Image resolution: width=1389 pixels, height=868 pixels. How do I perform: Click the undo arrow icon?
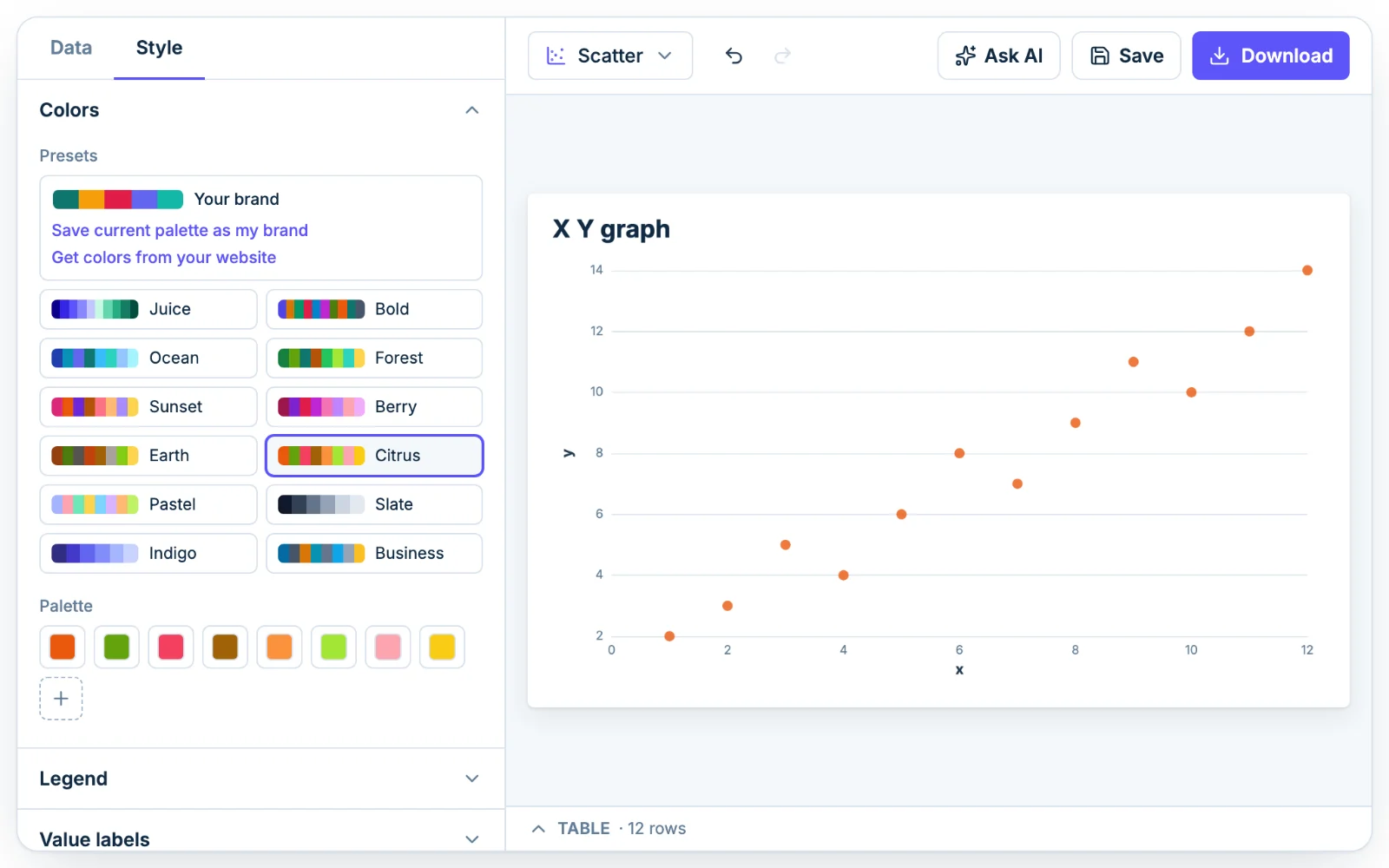(734, 56)
